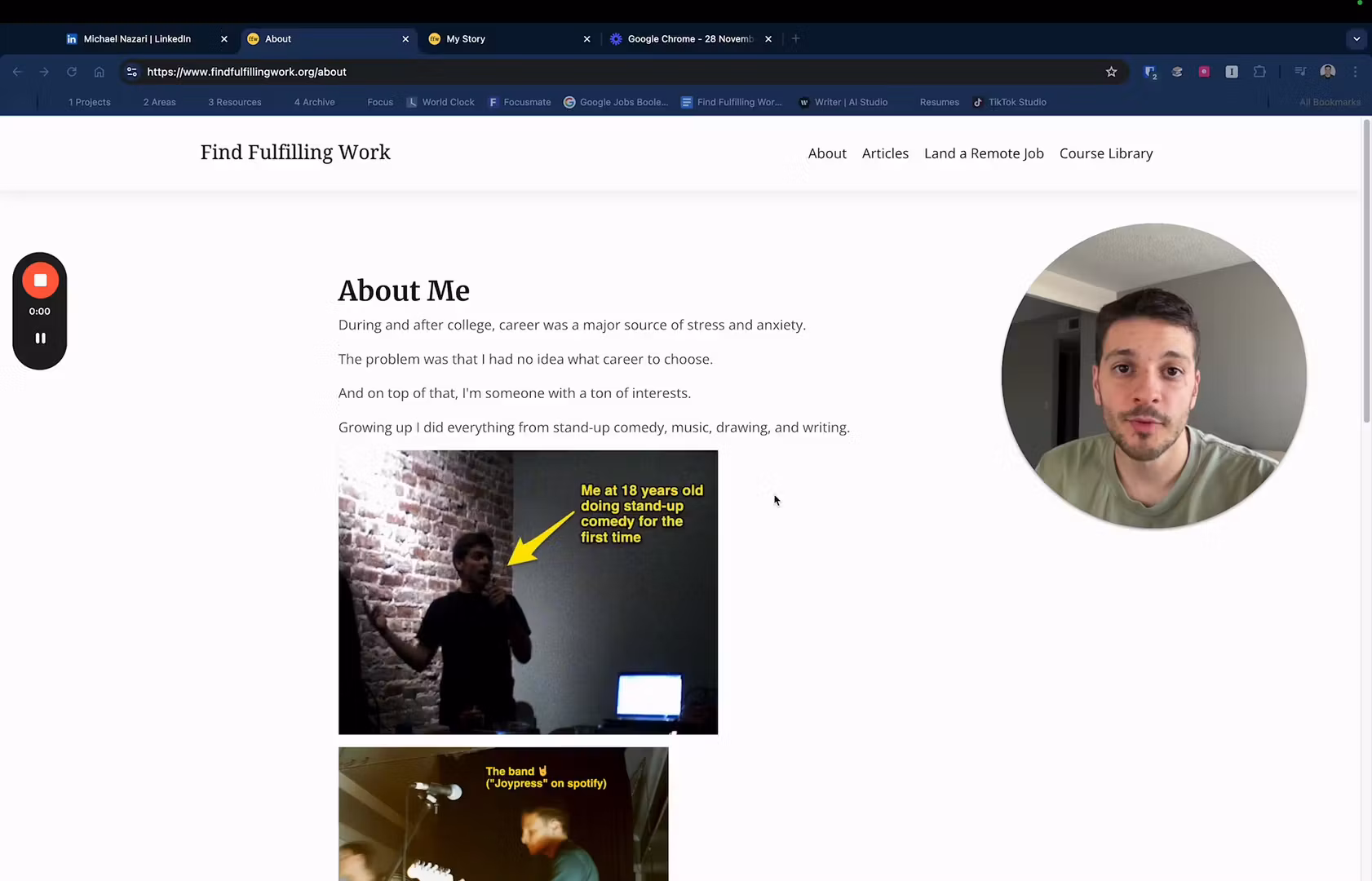
Task: Click the circular webcam video bubble
Action: [1153, 376]
